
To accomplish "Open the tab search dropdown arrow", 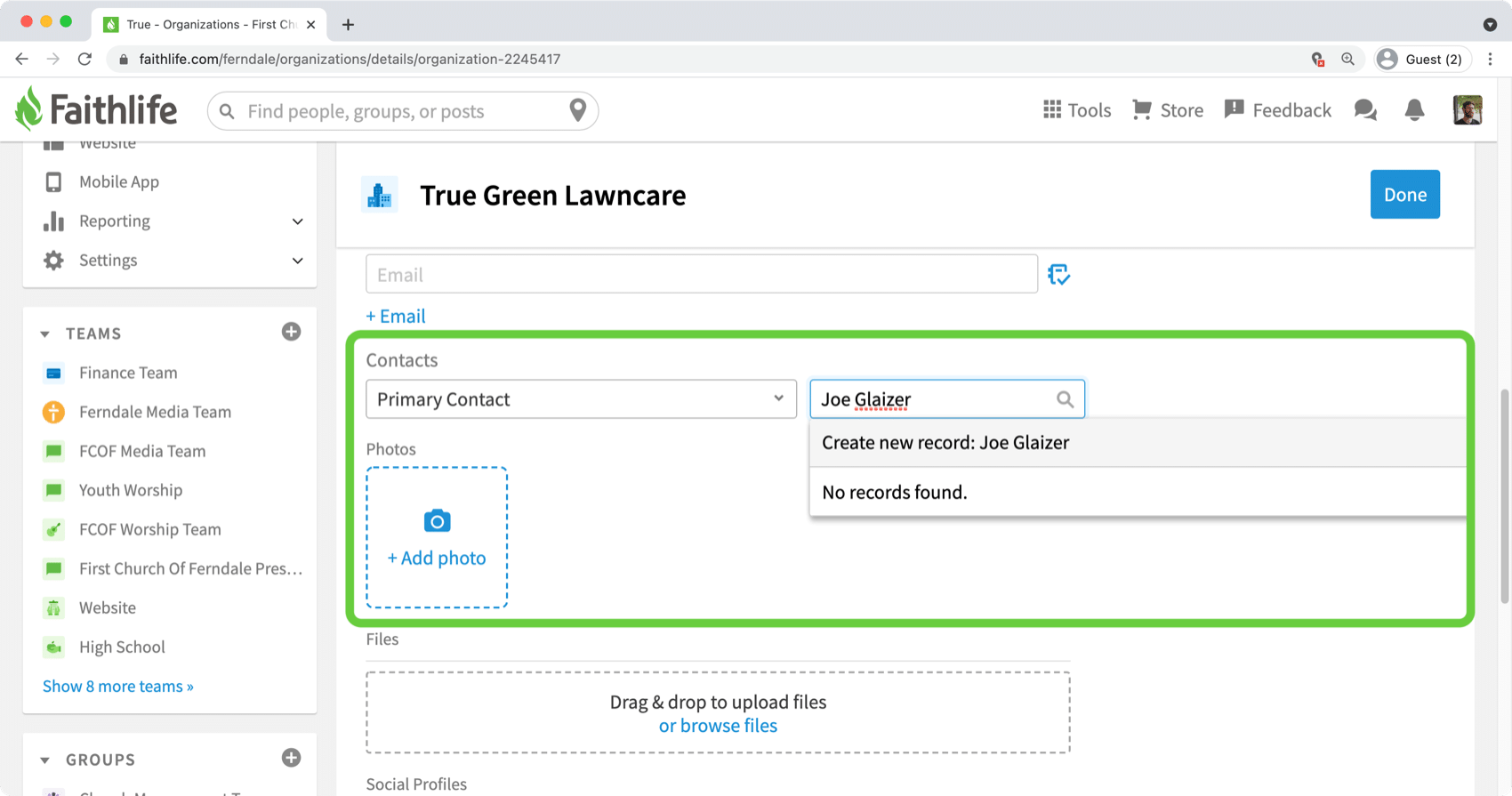I will (1490, 24).
